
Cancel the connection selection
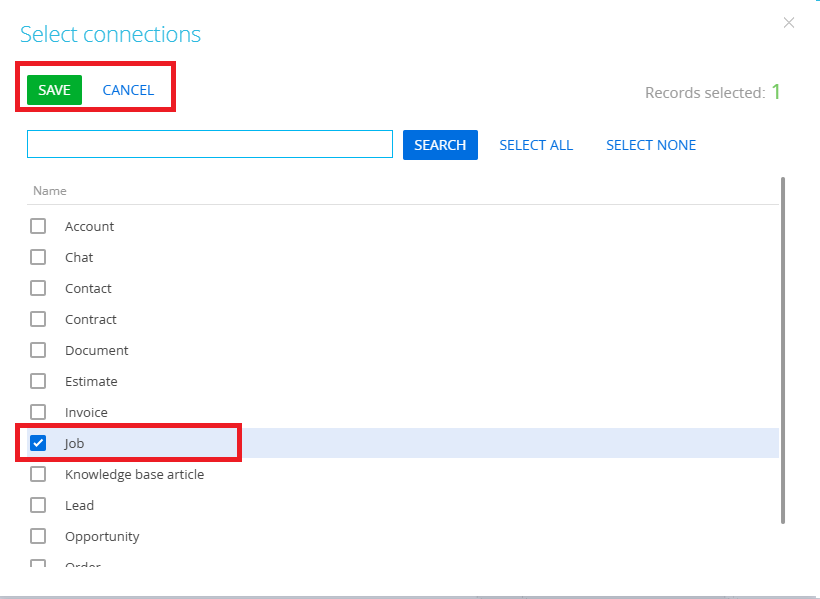128,90
